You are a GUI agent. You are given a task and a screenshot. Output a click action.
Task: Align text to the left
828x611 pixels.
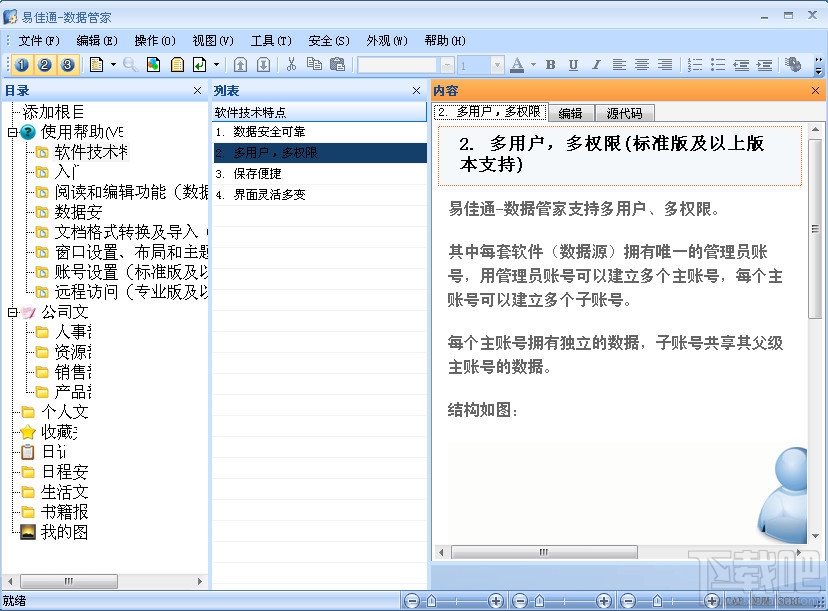pos(619,65)
